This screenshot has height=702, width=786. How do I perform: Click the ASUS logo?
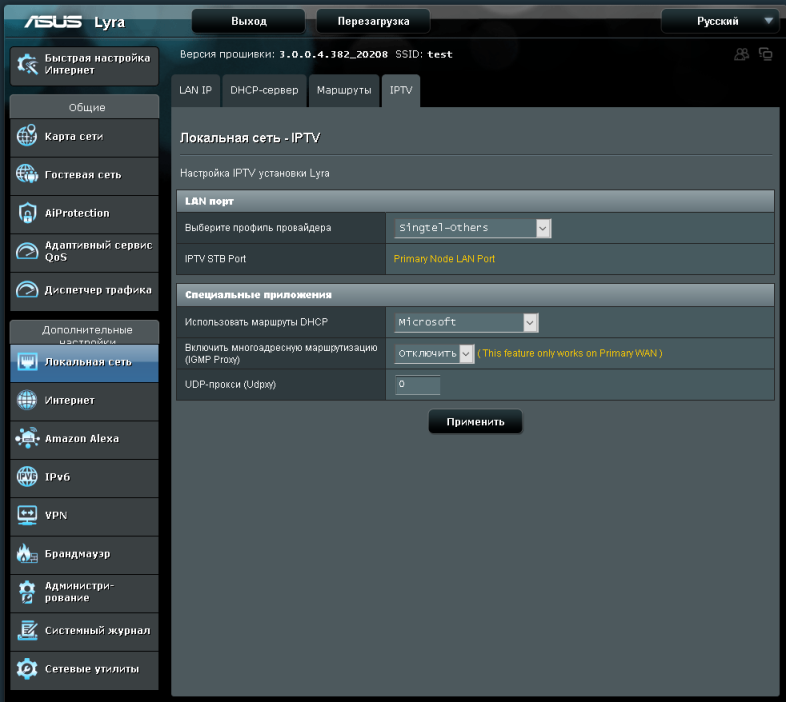coord(53,22)
